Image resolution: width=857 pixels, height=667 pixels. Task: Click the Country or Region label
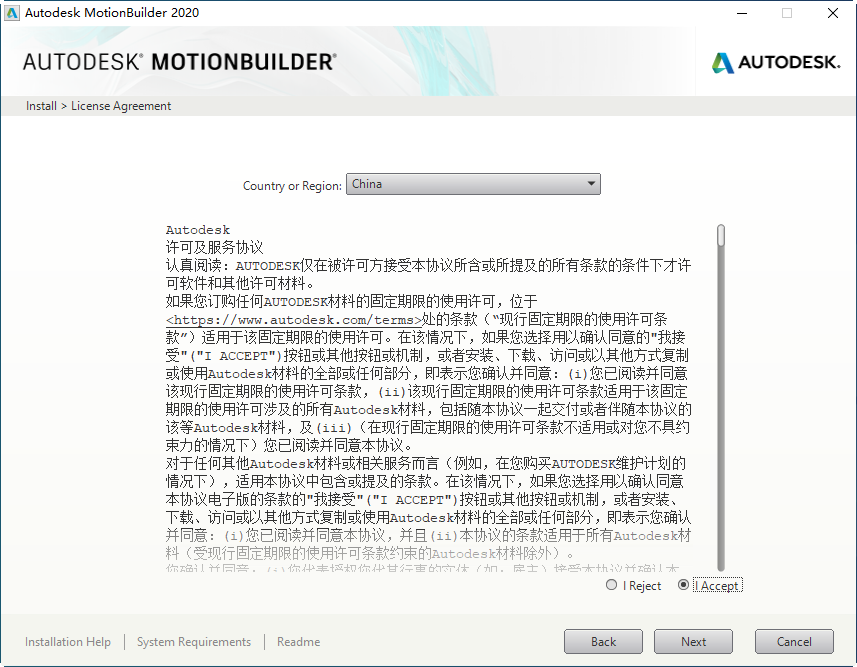tap(292, 186)
